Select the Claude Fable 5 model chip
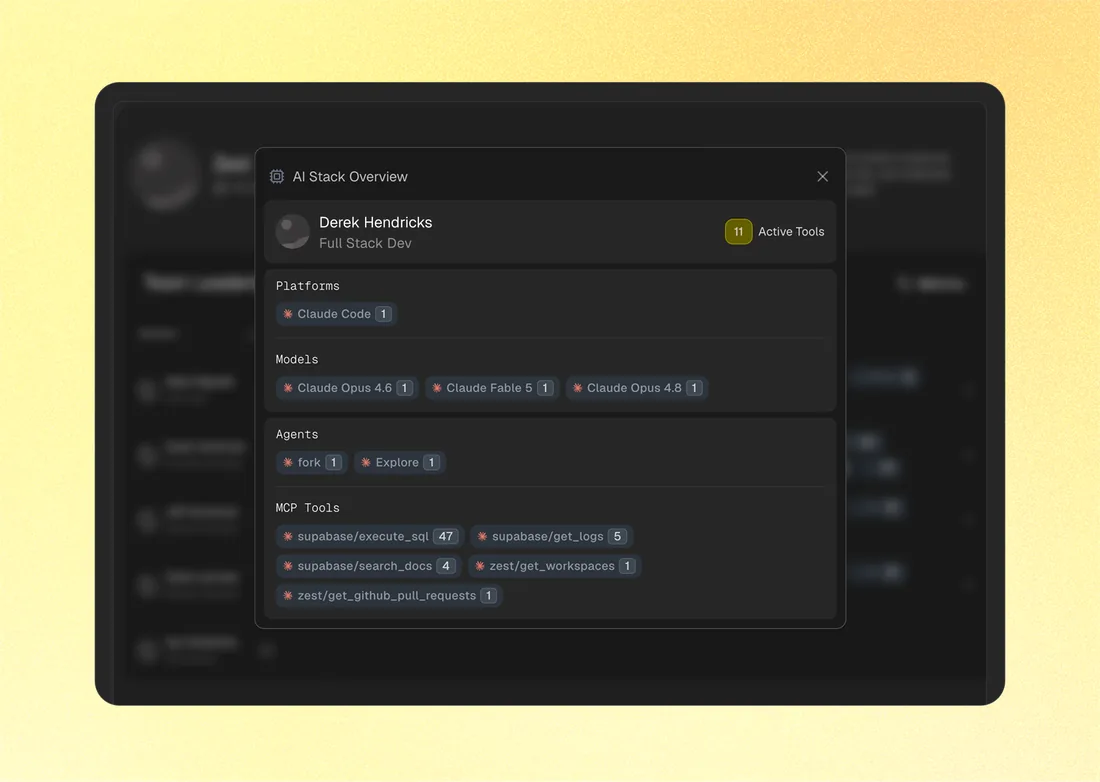The image size is (1100, 782). (x=492, y=388)
